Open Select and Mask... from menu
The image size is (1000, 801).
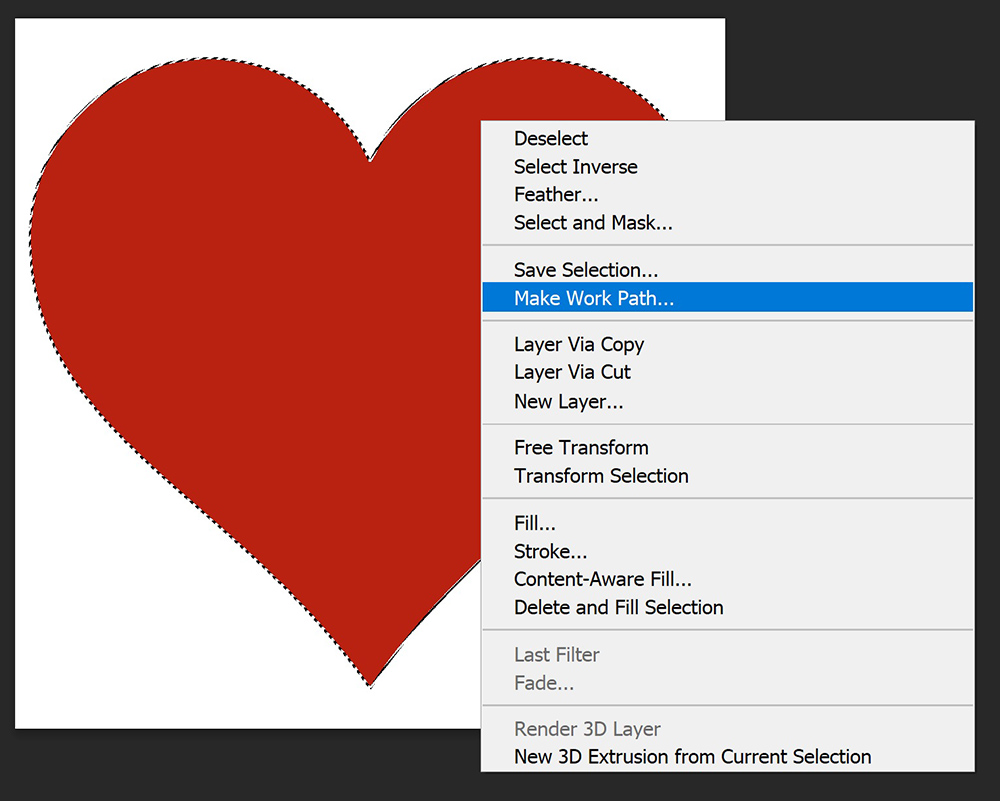(728, 223)
